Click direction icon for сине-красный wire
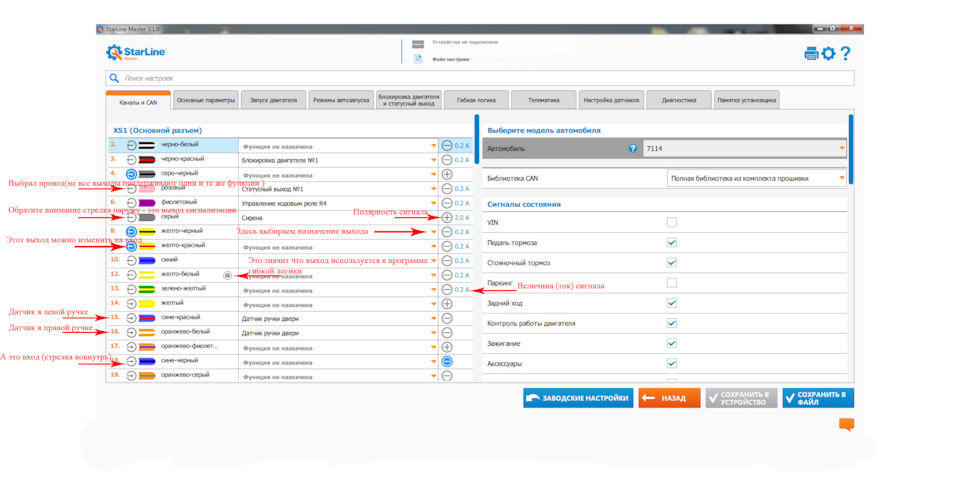 (x=131, y=318)
